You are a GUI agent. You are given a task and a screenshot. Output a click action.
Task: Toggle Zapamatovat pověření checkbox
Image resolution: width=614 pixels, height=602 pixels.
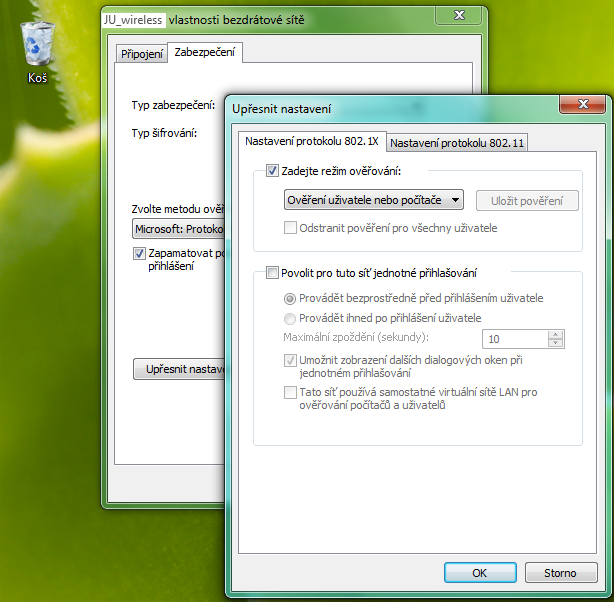pyautogui.click(x=139, y=253)
